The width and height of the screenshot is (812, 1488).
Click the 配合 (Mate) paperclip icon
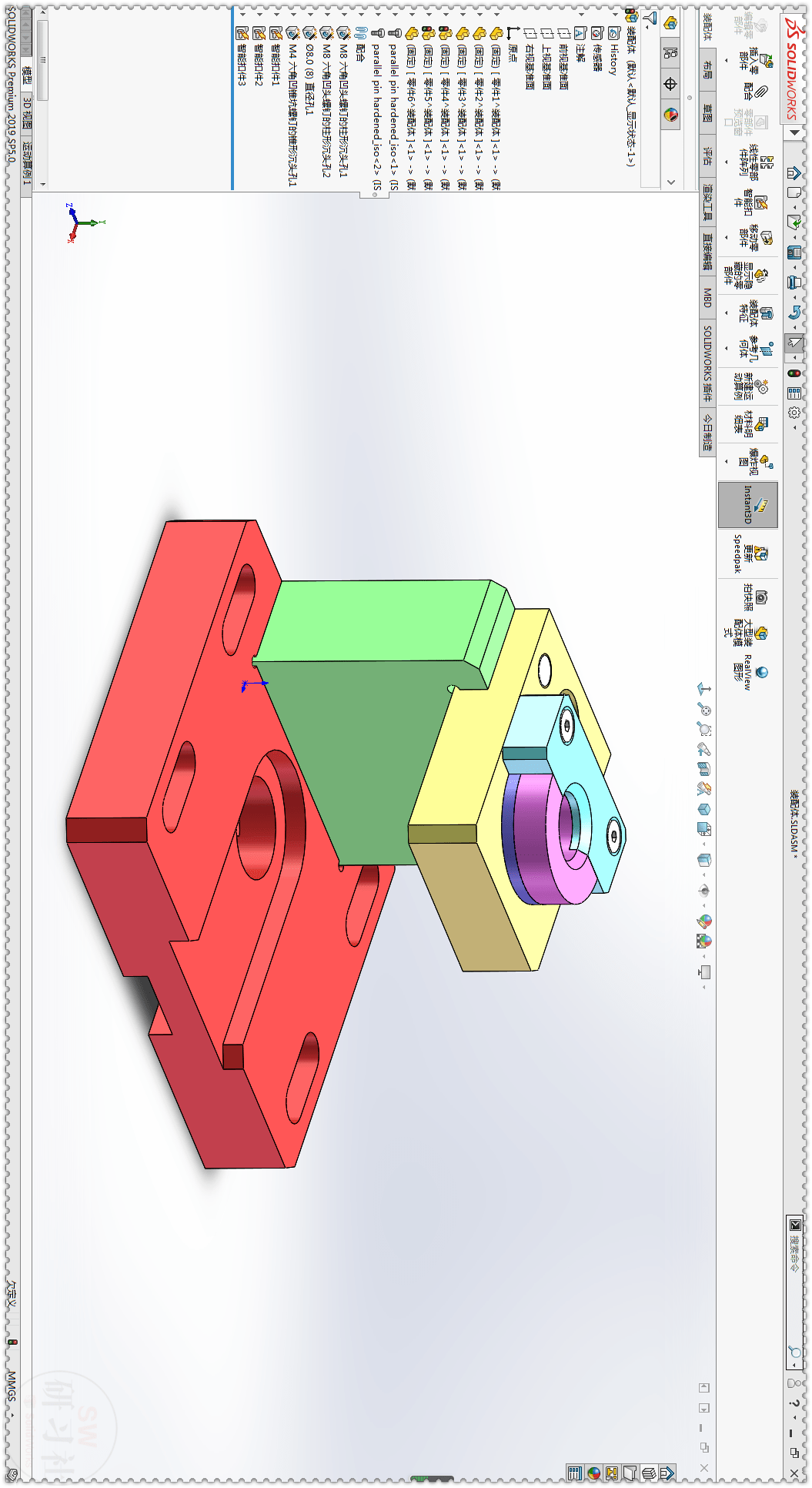(761, 92)
